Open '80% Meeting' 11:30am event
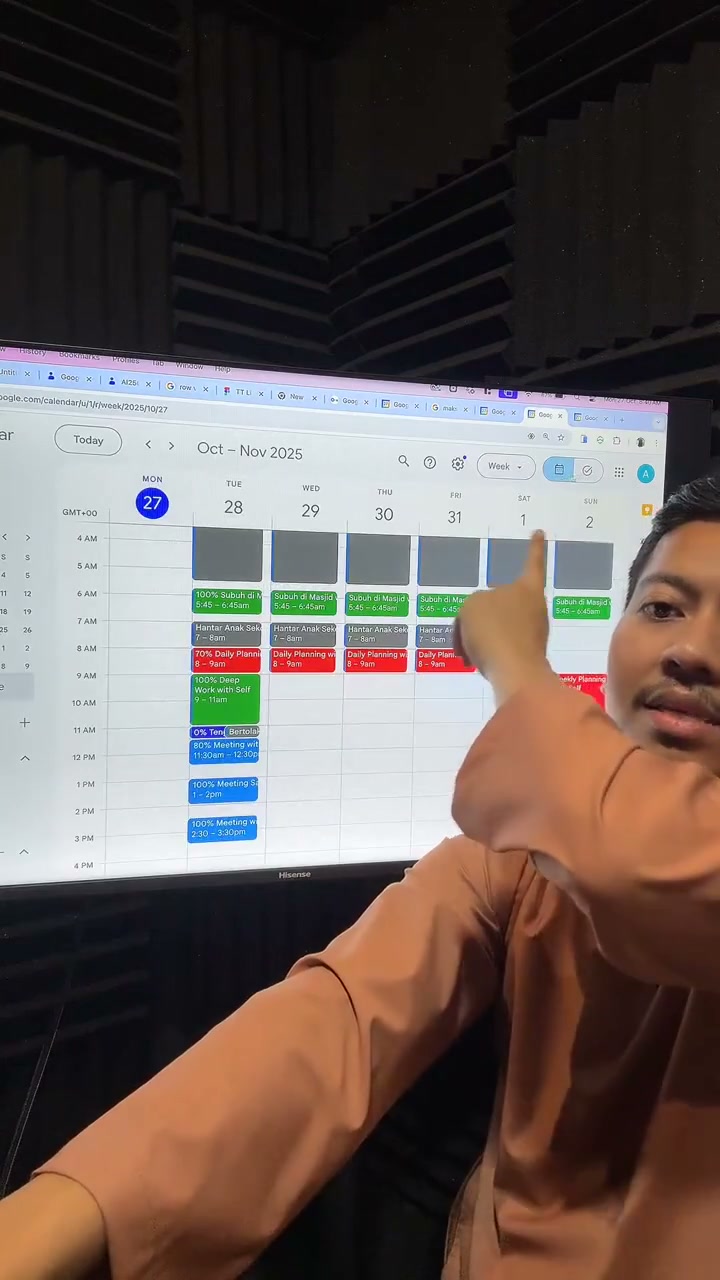720x1280 pixels. [224, 751]
